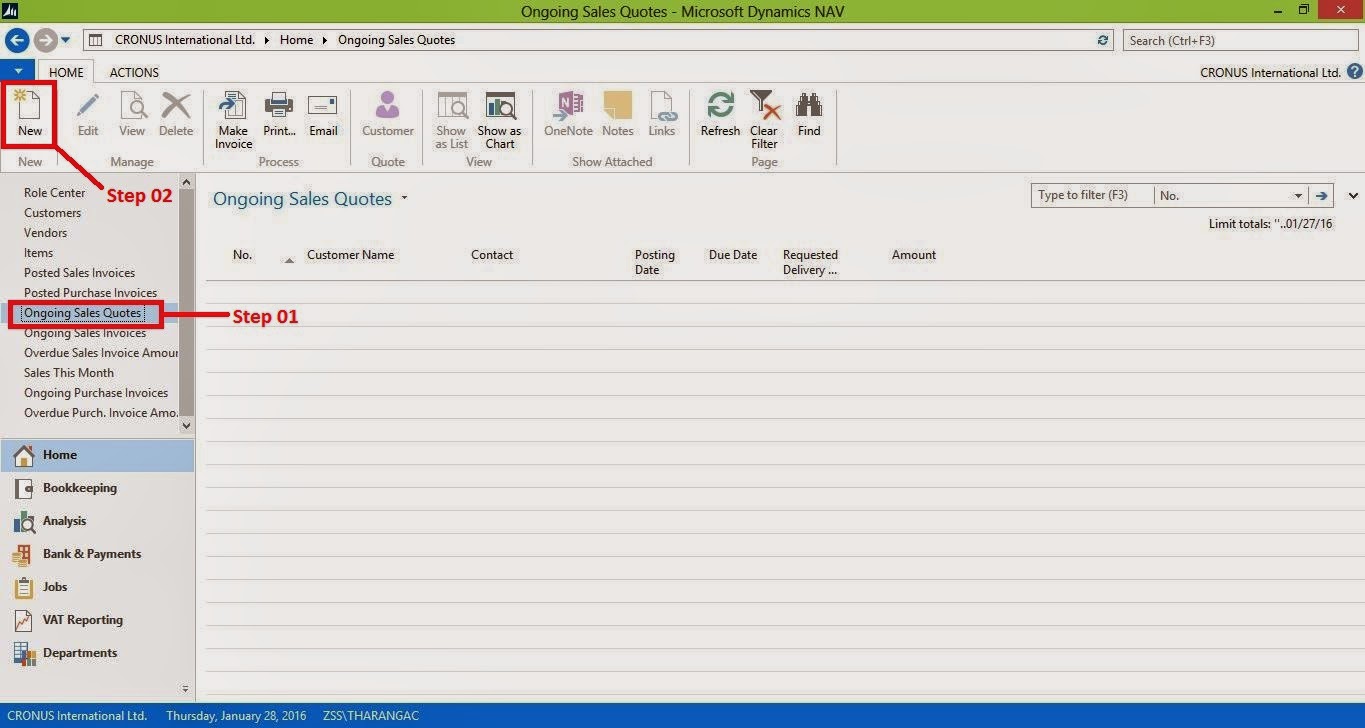Click the Type to filter (F3) field
The image size is (1365, 728).
pos(1093,196)
